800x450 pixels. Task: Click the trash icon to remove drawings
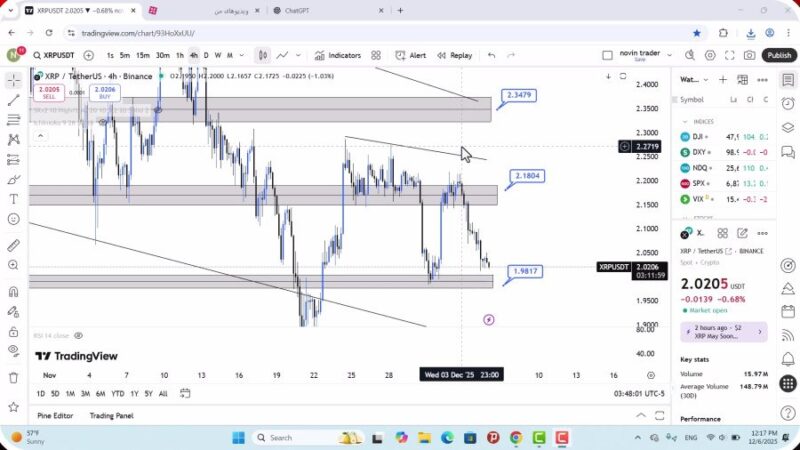click(13, 377)
